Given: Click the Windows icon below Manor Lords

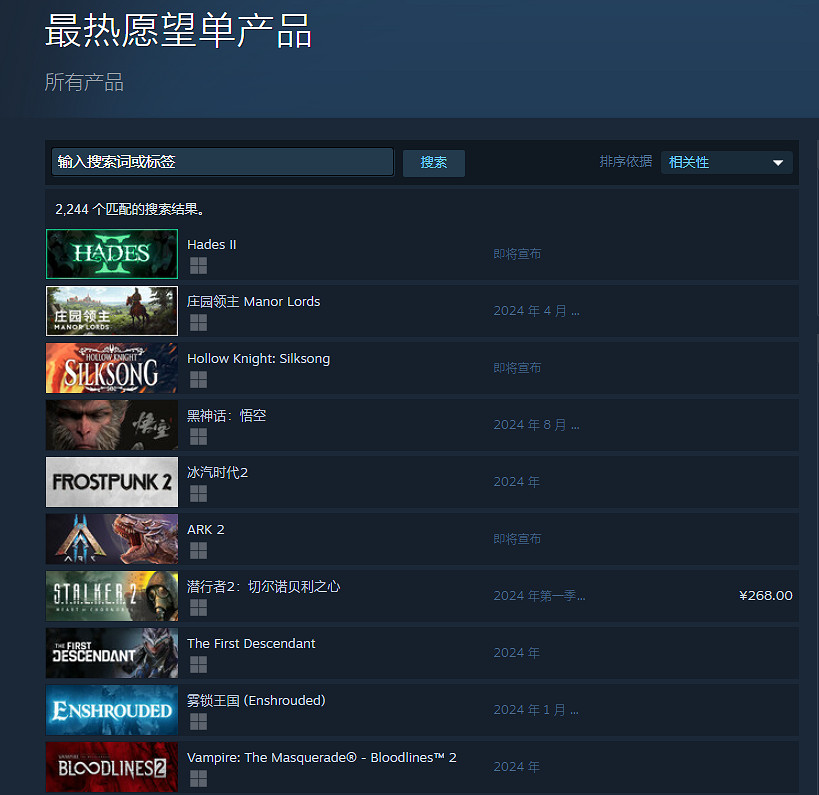Looking at the screenshot, I should pos(198,323).
